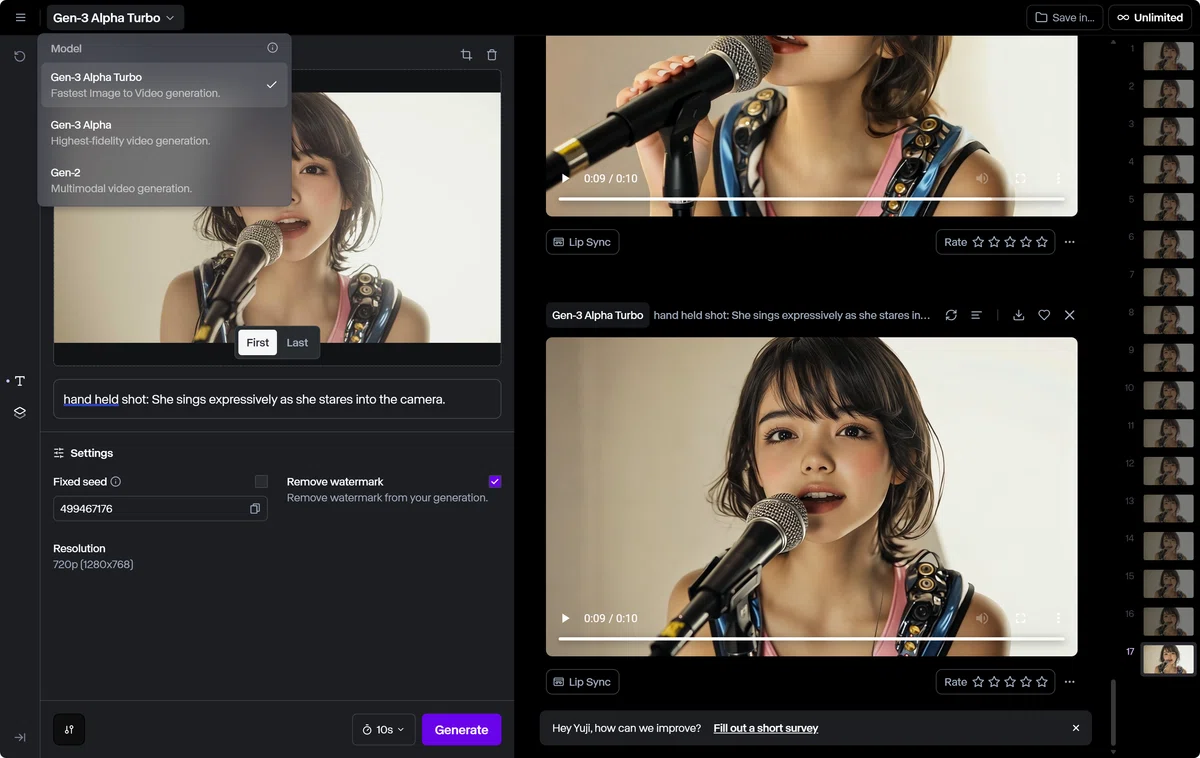Delete input image with trash icon
1200x758 pixels.
tap(492, 55)
